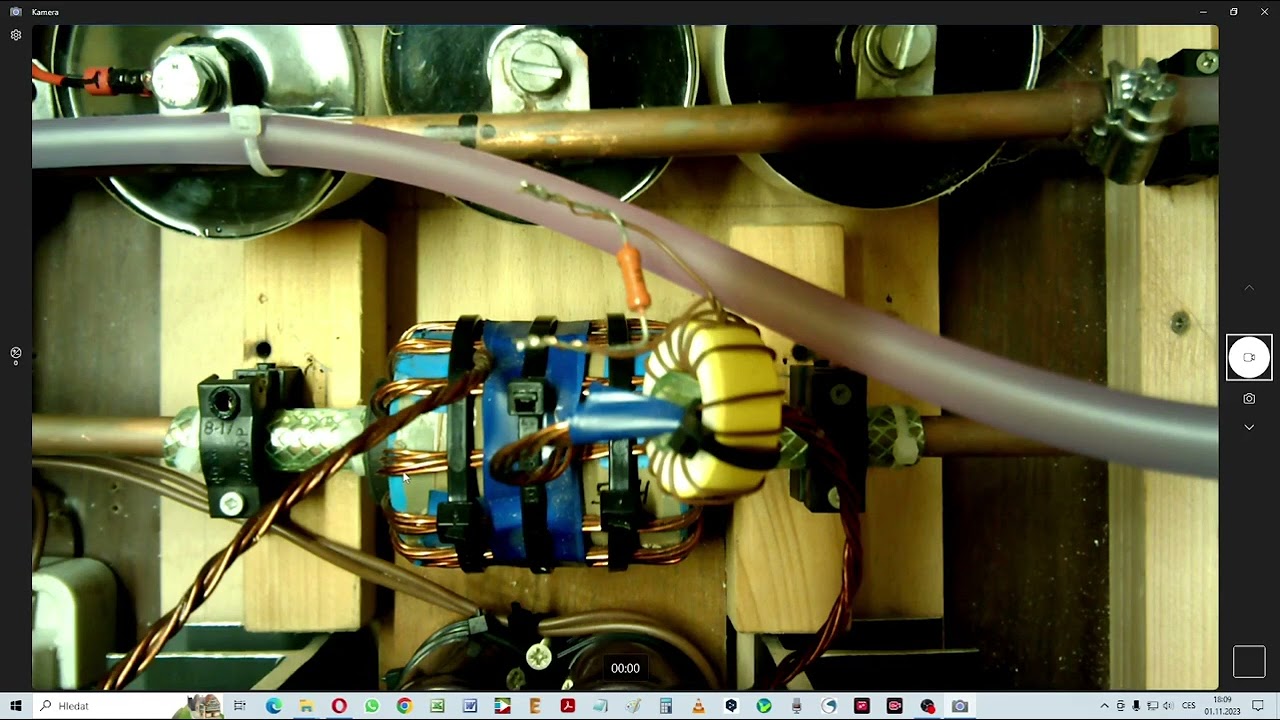Launch Google Chrome from the taskbar
The image size is (1280, 720).
404,706
